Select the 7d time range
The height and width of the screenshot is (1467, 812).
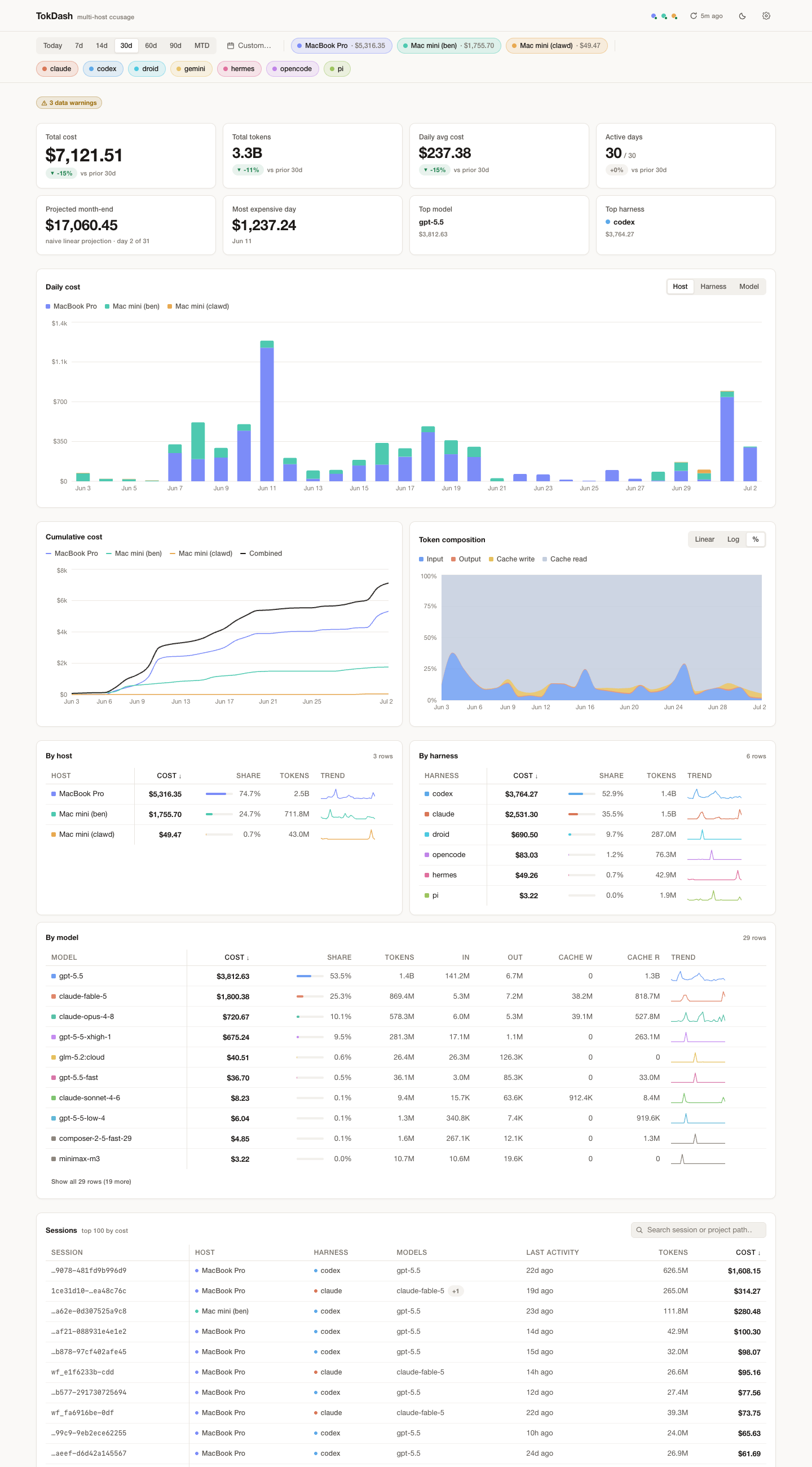coord(79,46)
